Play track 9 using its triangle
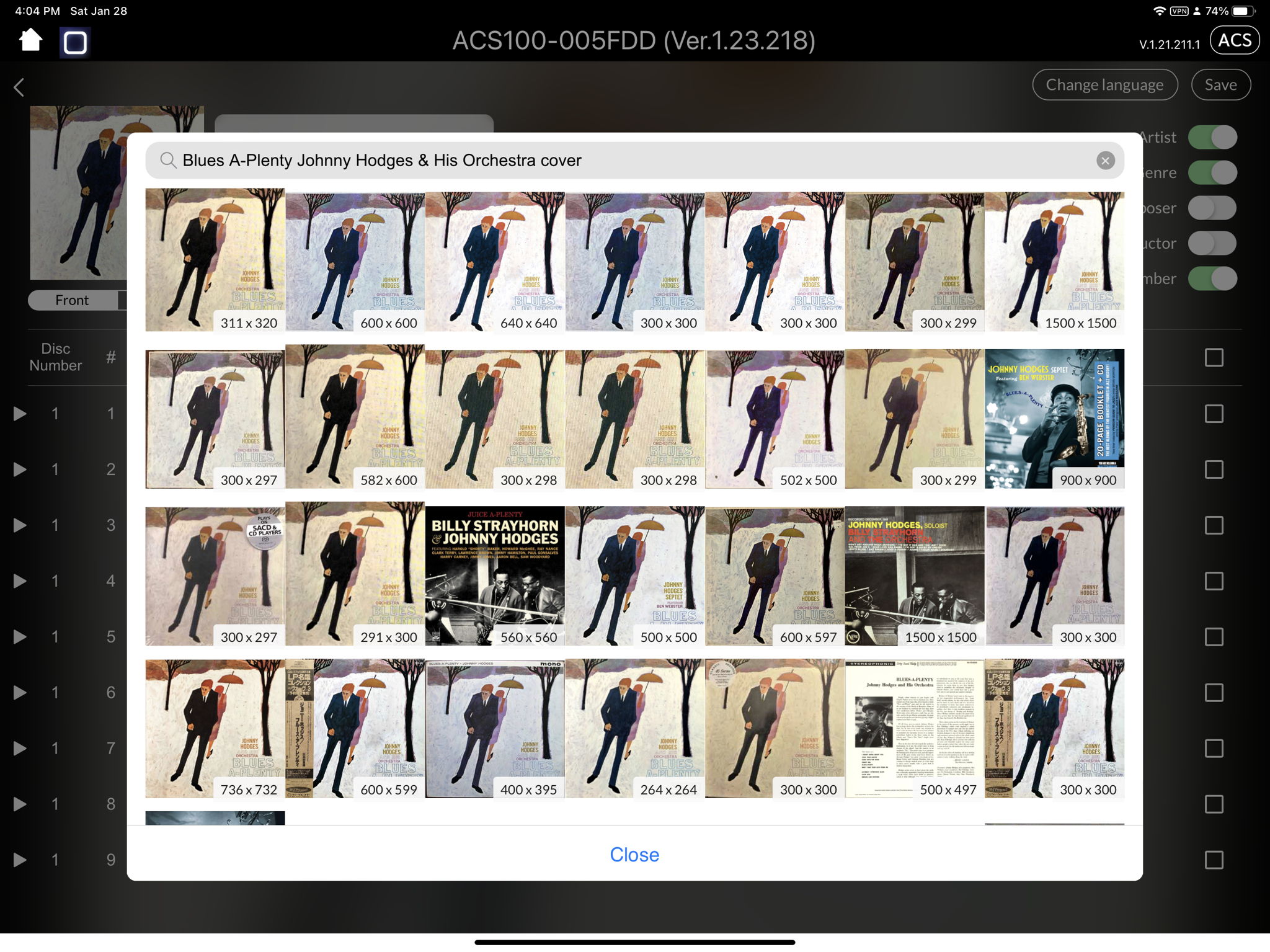The image size is (1270, 952). tap(20, 860)
